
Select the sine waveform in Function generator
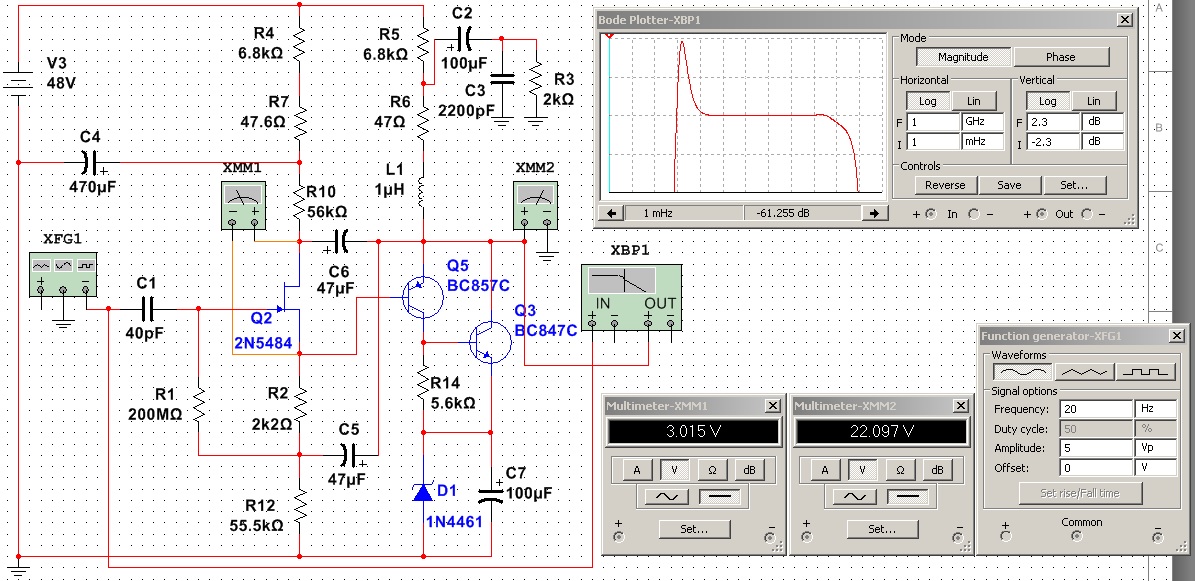pos(1023,372)
